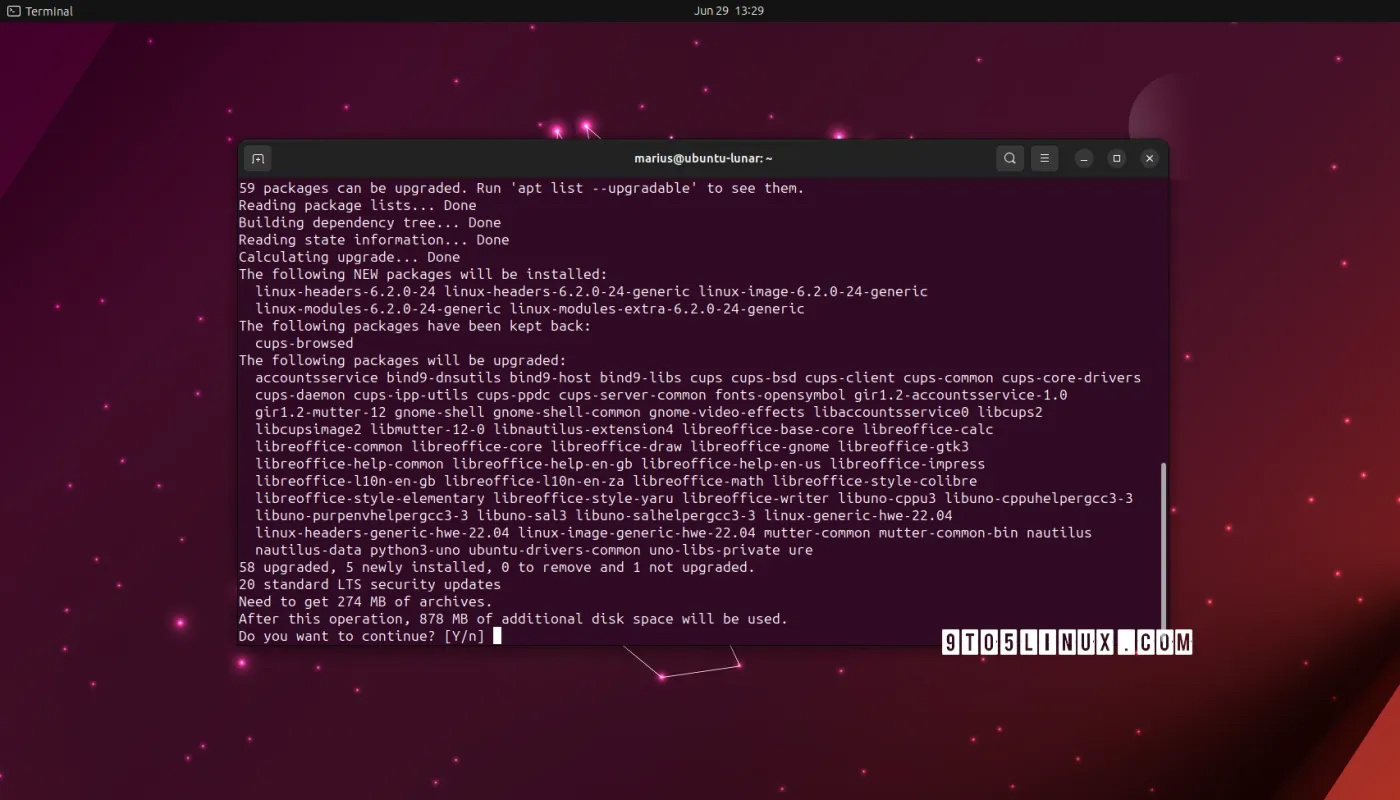This screenshot has width=1400, height=800.
Task: Click the 'accountsservice' package name
Action: click(317, 378)
